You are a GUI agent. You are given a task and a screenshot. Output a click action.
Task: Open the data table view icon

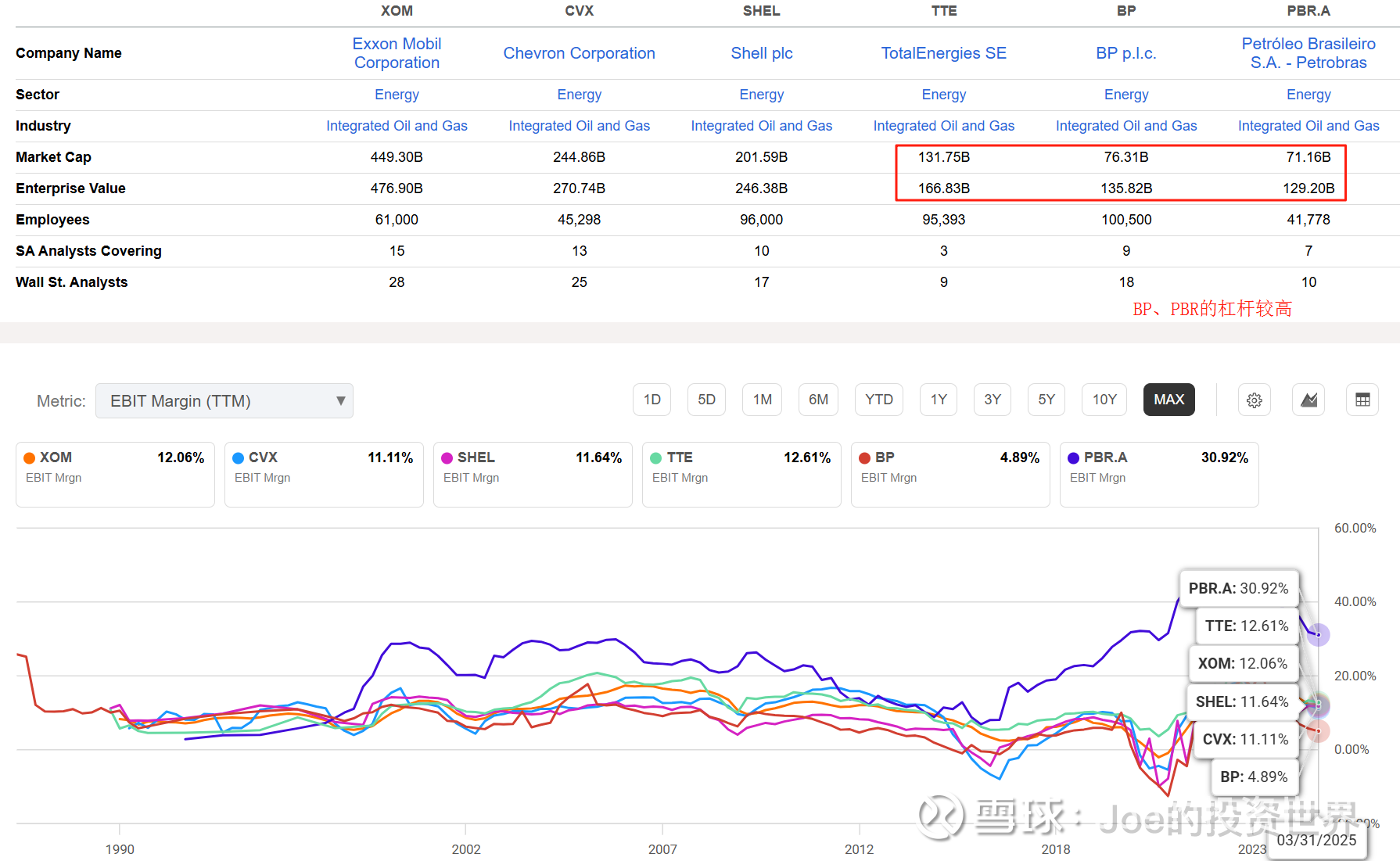[1362, 400]
